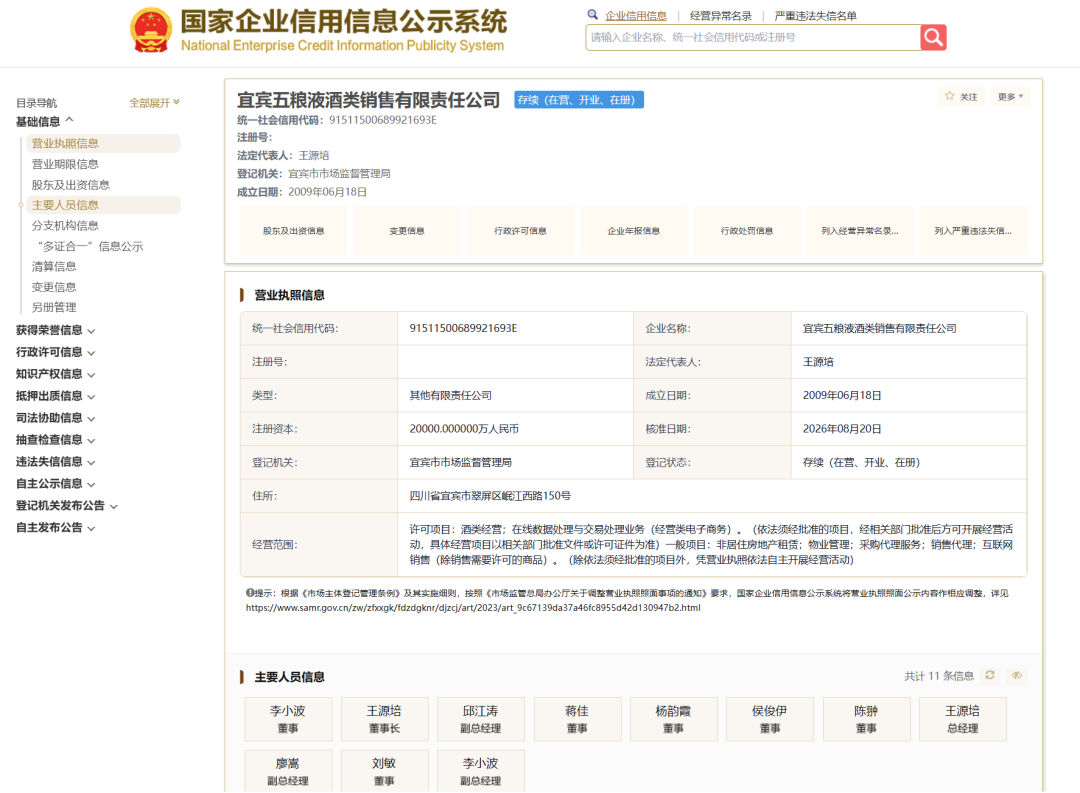Viewport: 1080px width, 793px height.
Task: Click the 列入经营异常名录 shortcut button
Action: pyautogui.click(x=860, y=231)
